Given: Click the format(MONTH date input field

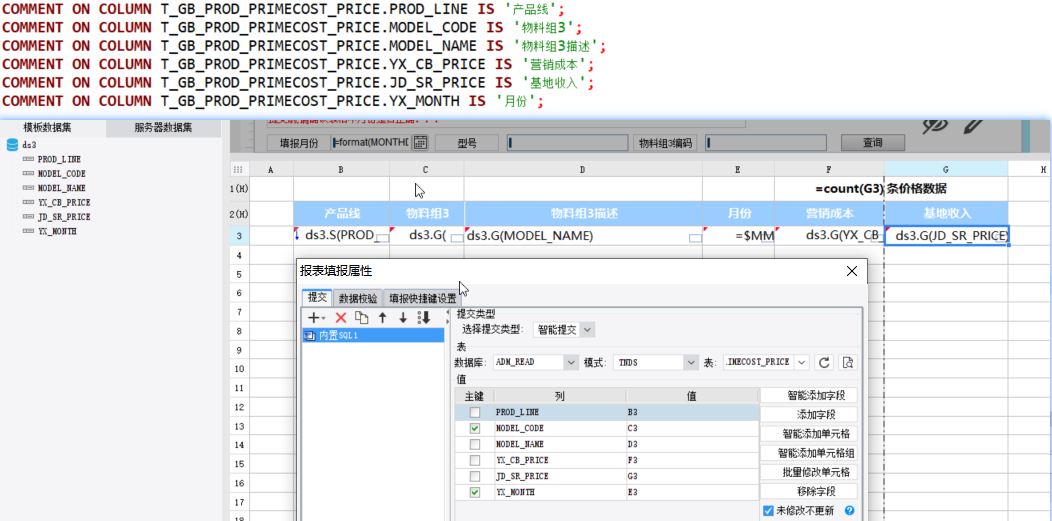Looking at the screenshot, I should pos(372,142).
